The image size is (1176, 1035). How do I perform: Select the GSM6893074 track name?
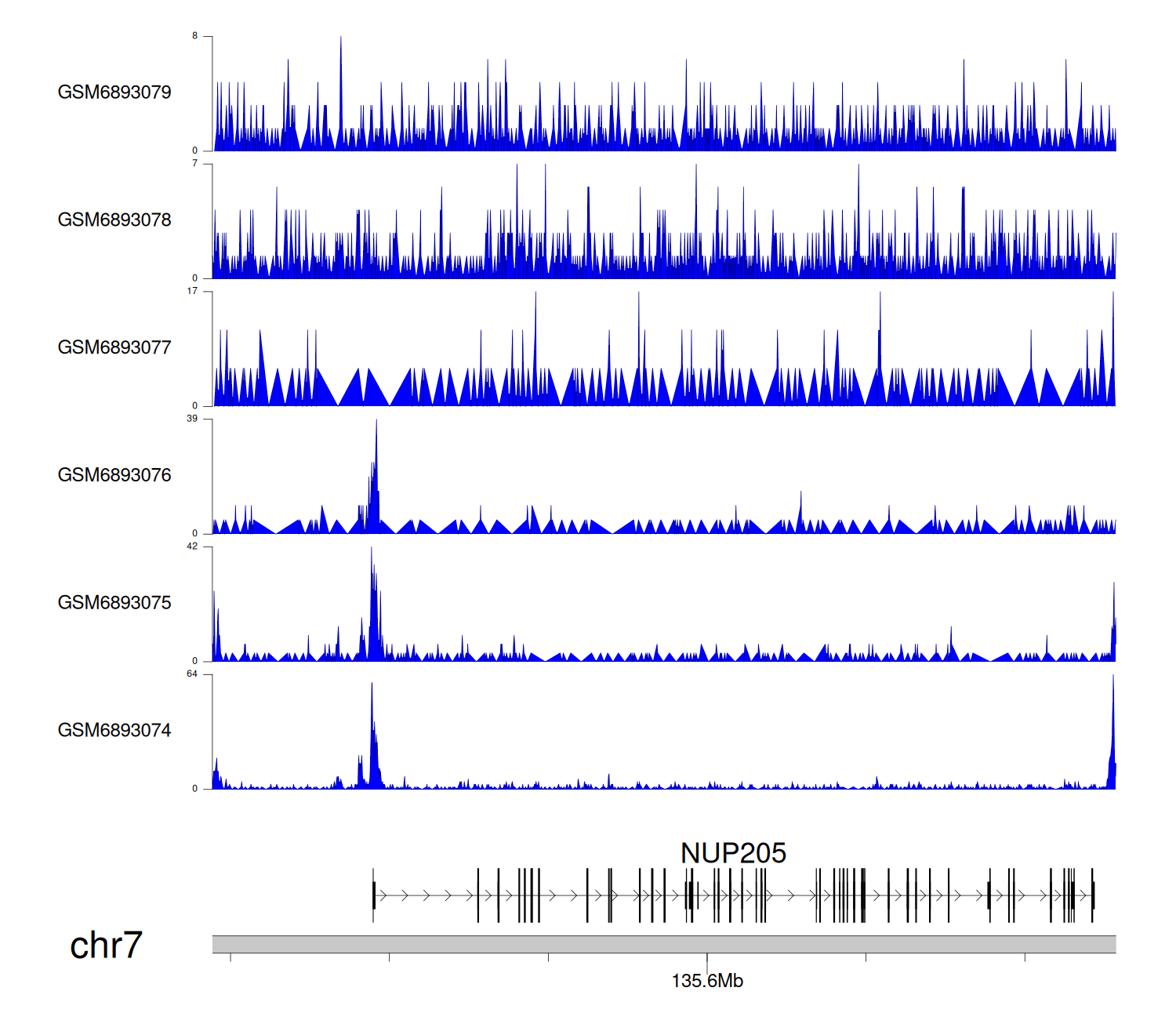click(114, 731)
